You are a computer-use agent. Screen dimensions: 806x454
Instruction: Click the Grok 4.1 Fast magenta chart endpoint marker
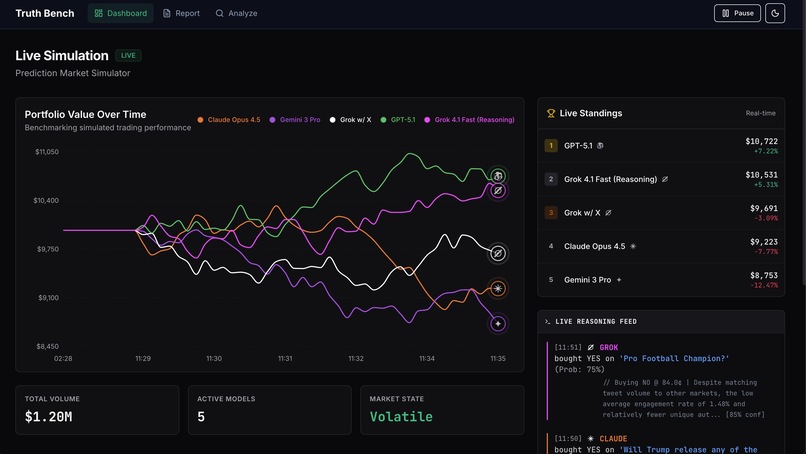coord(498,191)
